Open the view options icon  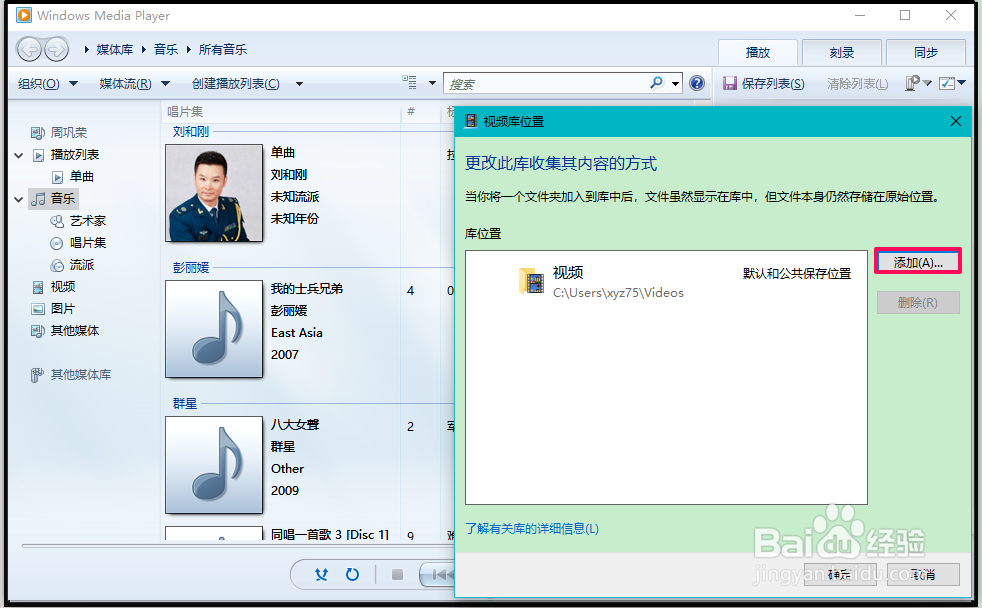[x=410, y=83]
